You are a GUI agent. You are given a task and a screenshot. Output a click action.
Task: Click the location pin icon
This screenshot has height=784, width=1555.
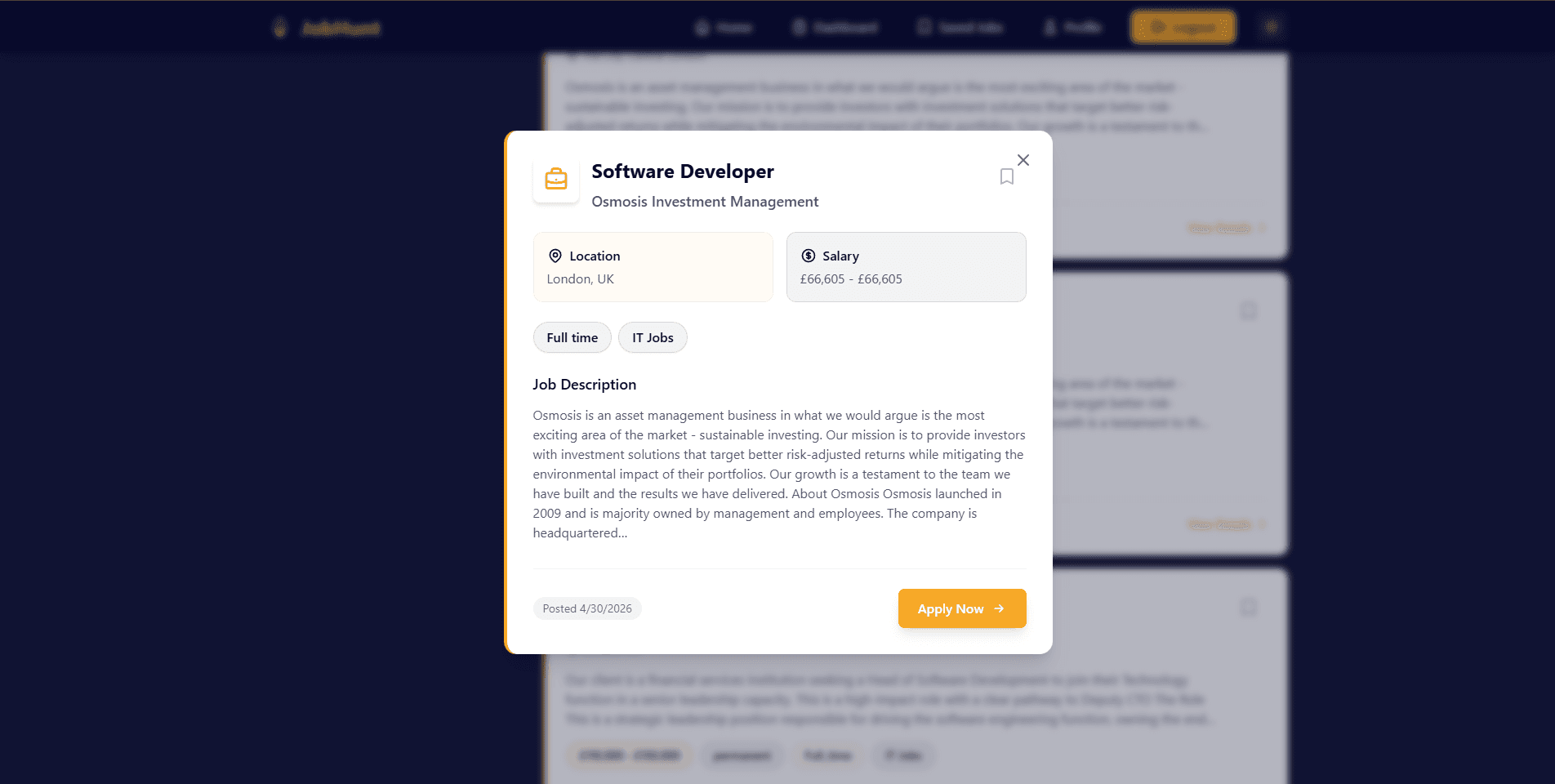click(x=555, y=256)
